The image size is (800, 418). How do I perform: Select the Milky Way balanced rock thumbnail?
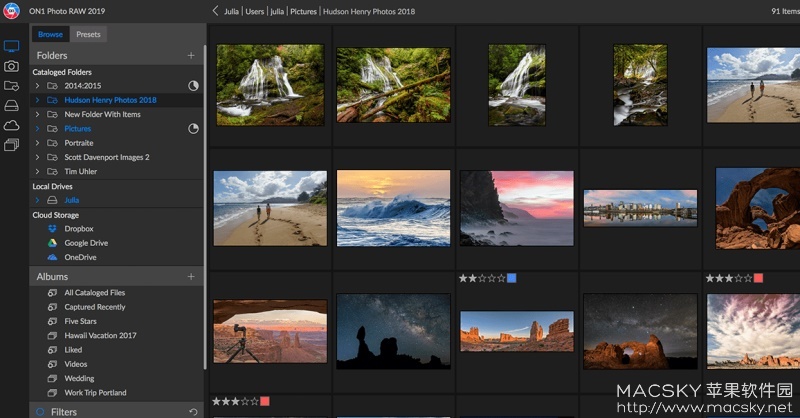click(393, 331)
